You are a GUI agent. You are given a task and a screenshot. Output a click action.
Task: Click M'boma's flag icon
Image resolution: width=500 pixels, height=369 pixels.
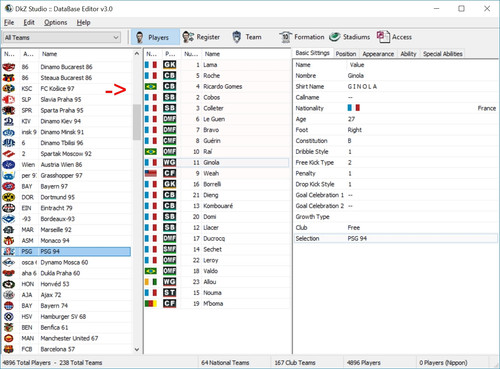point(151,303)
